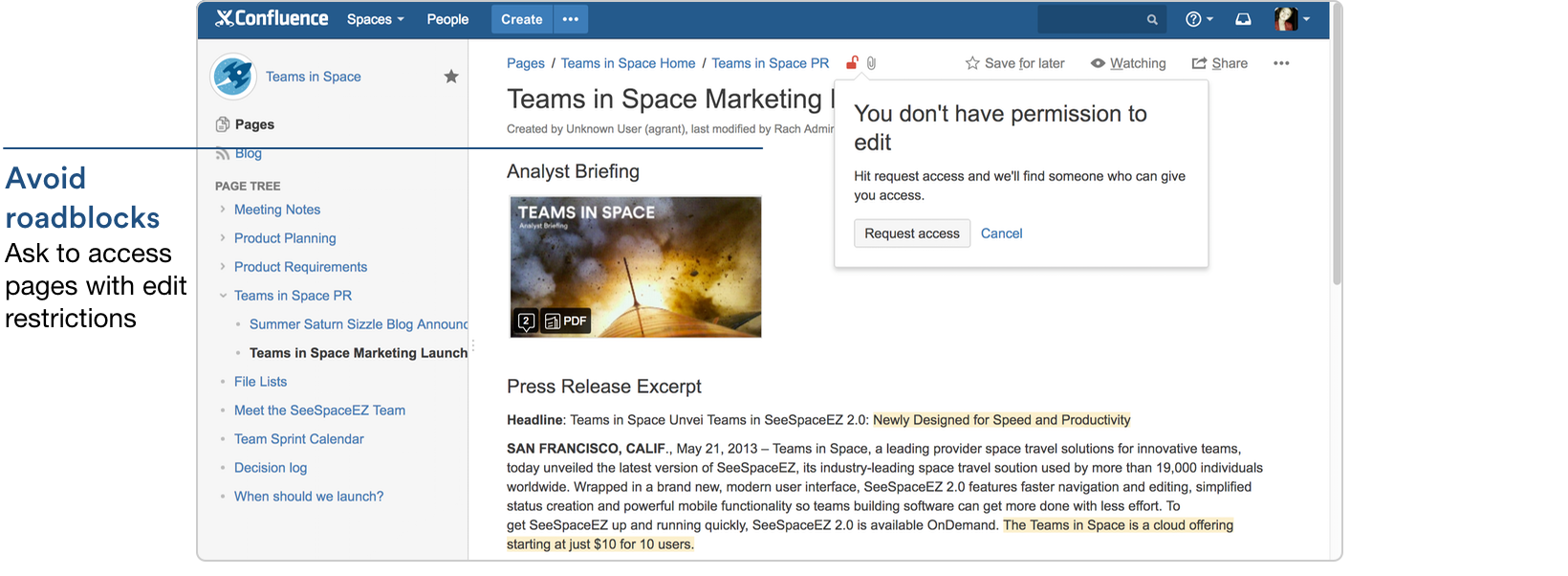The width and height of the screenshot is (1568, 576).
Task: Click highlighted 'Newly Designed for Speed and Productivity'
Action: coord(1001,420)
